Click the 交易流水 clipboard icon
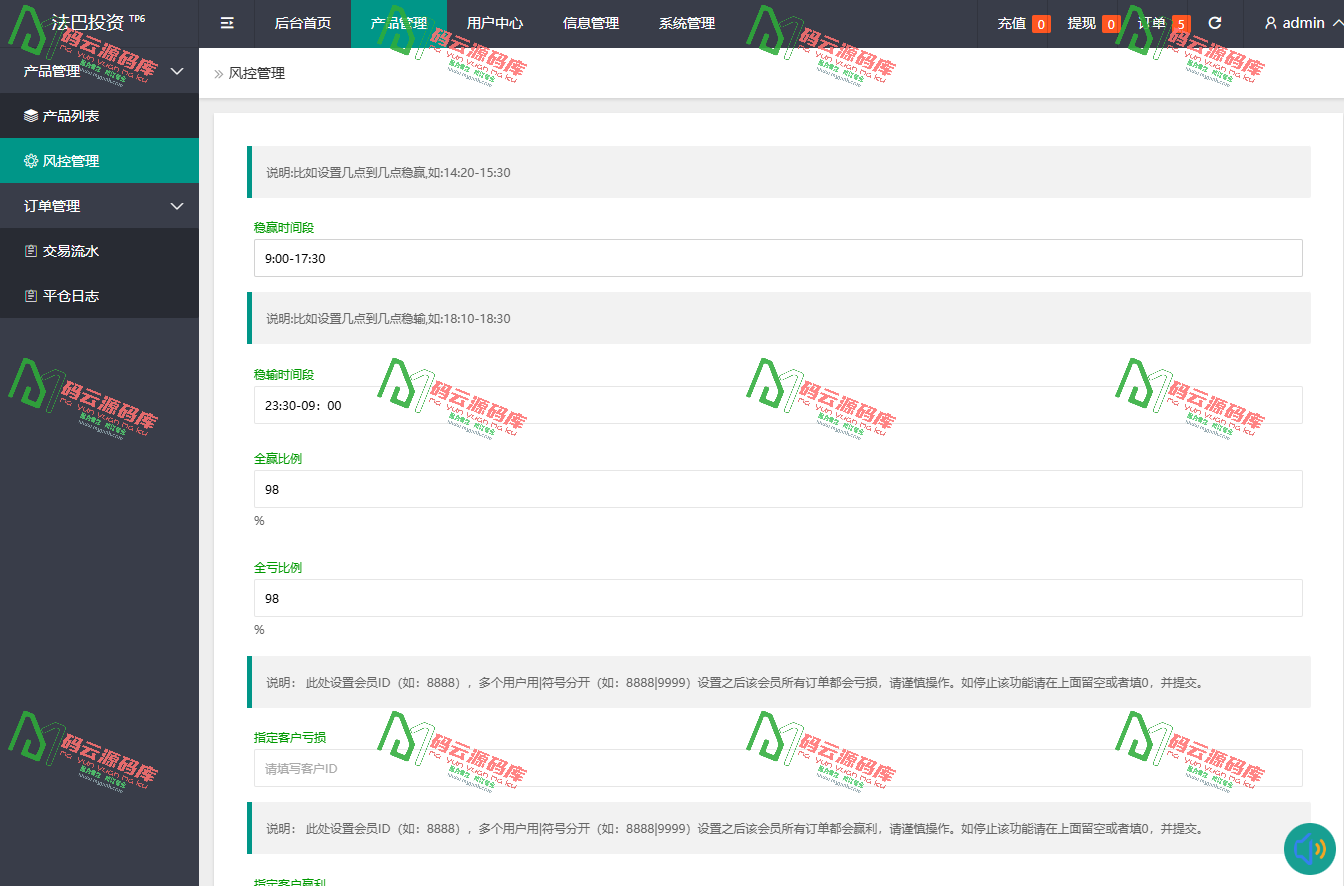 click(x=31, y=251)
